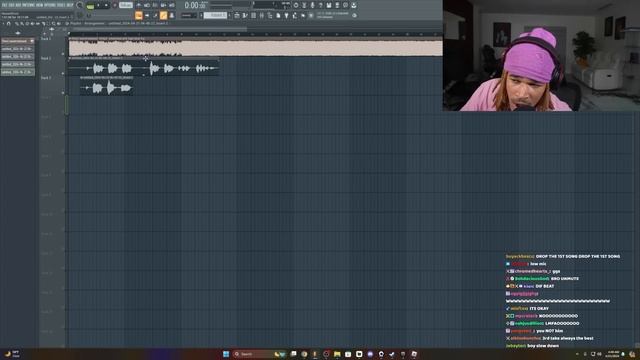This screenshot has width=640, height=360.
Task: Open the ADD menu
Action: pyautogui.click(x=18, y=5)
